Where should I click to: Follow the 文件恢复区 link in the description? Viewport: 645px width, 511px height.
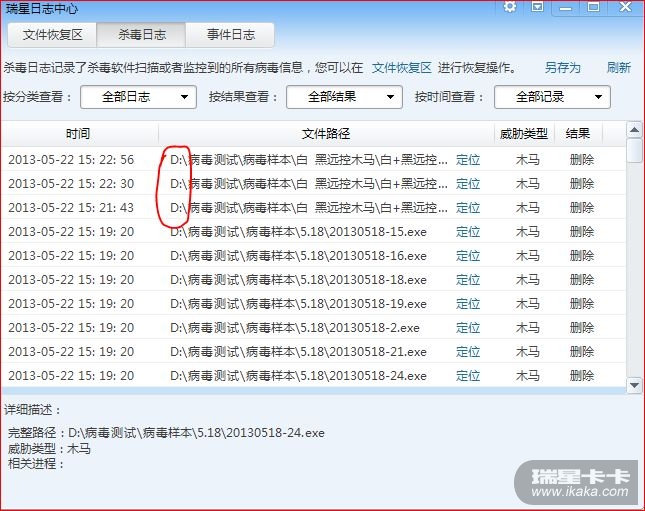click(401, 68)
